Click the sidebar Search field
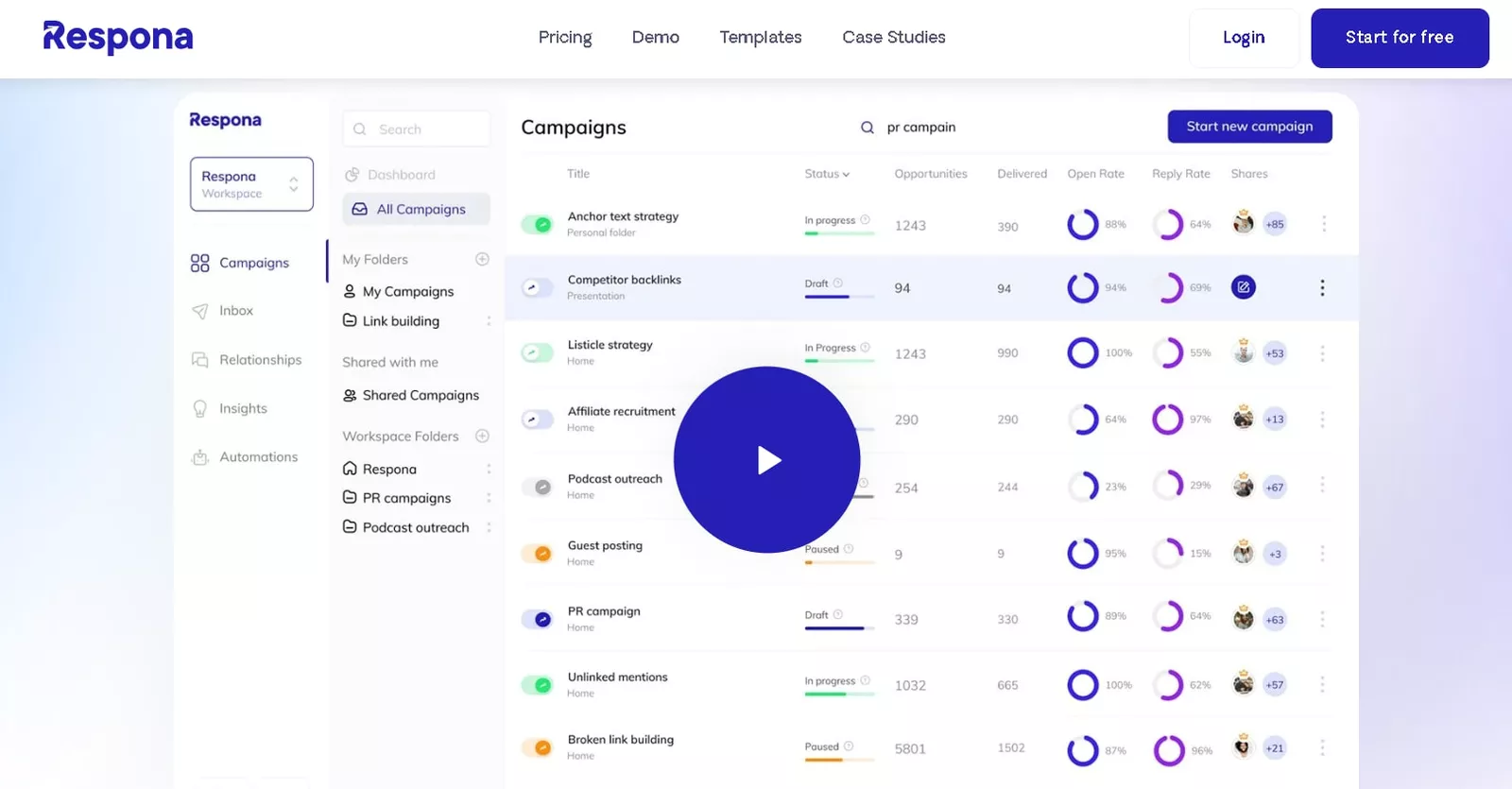1512x789 pixels. click(x=417, y=129)
